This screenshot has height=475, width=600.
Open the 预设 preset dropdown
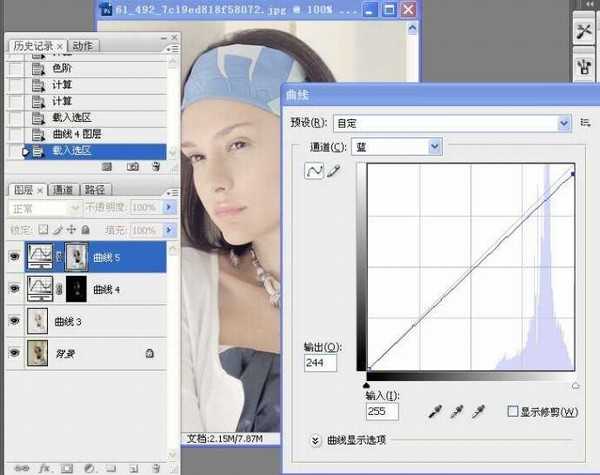click(450, 123)
